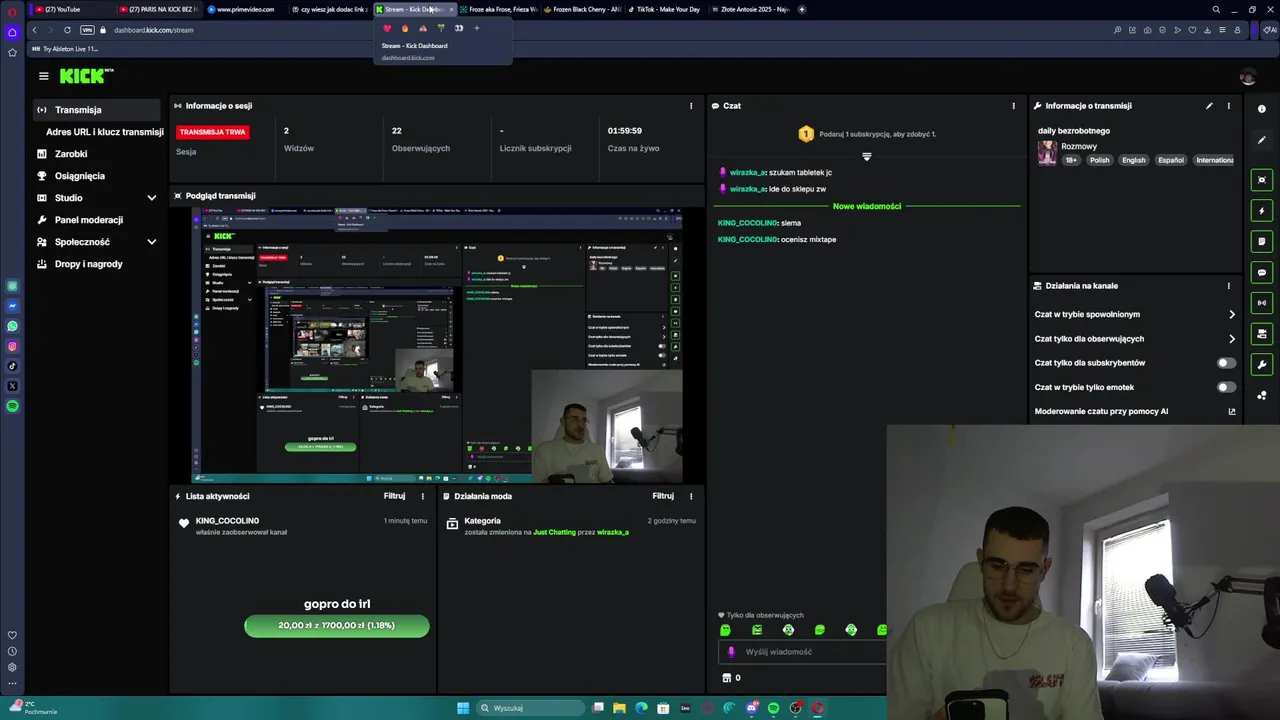
Task: Click the Polish language tag
Action: pyautogui.click(x=1100, y=160)
